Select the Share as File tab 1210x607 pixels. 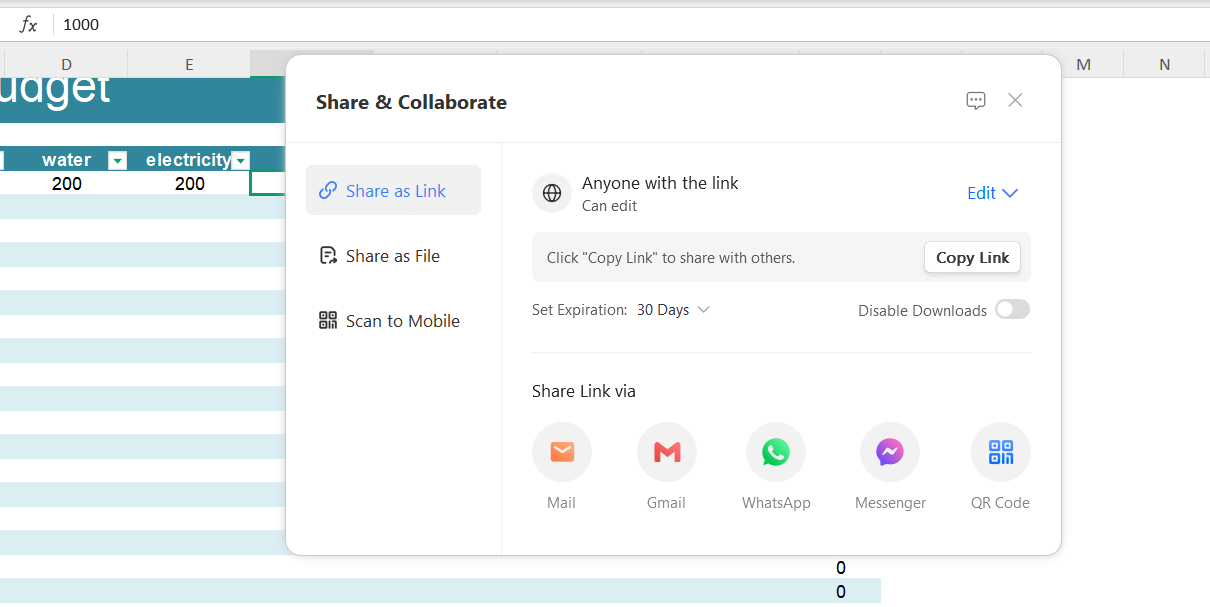click(393, 256)
